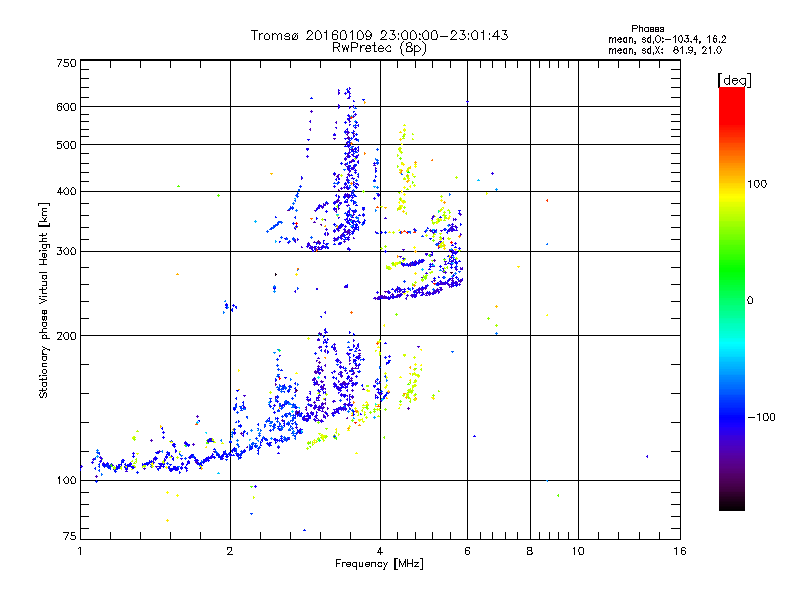The image size is (800, 600).
Task: Click the plot title 'Tromsø 20160109 23:00:00-23:01:43'
Action: coord(380,35)
